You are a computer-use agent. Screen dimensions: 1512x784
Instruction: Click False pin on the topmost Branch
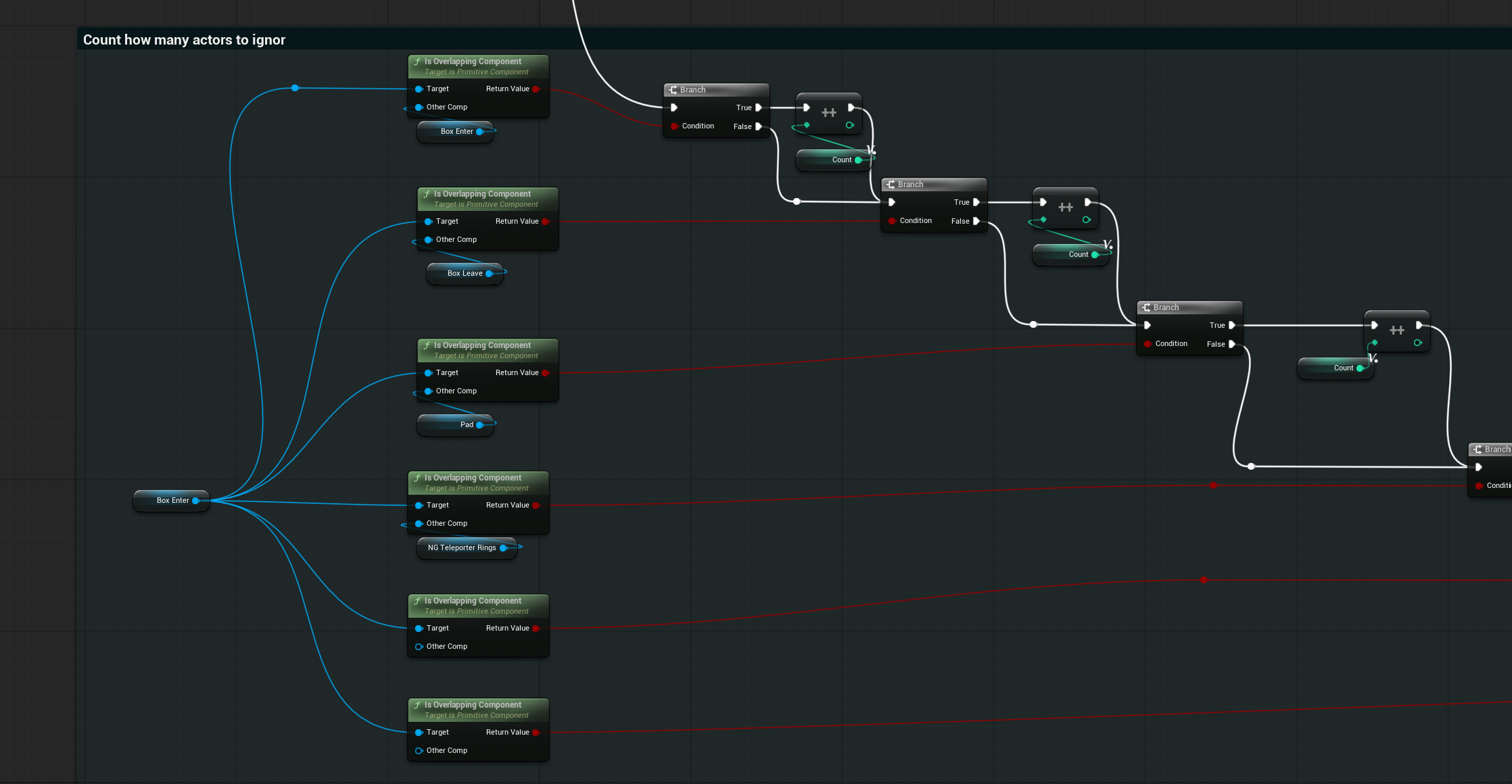pos(759,126)
